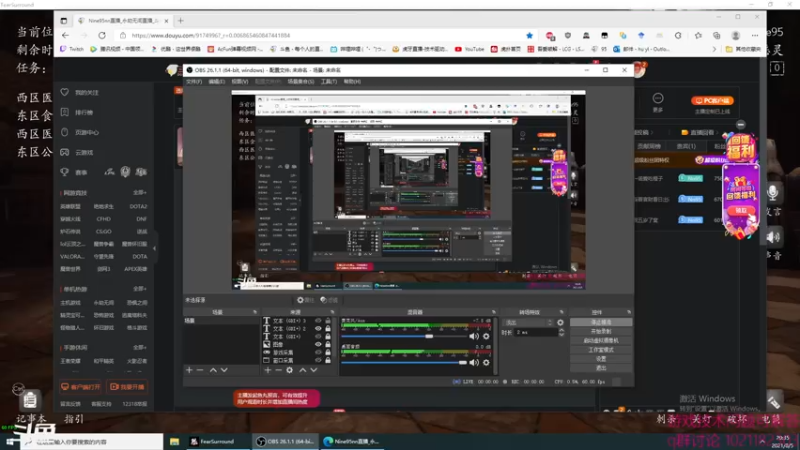
Task: Open the browser Collections icon
Action: pyautogui.click(x=717, y=35)
